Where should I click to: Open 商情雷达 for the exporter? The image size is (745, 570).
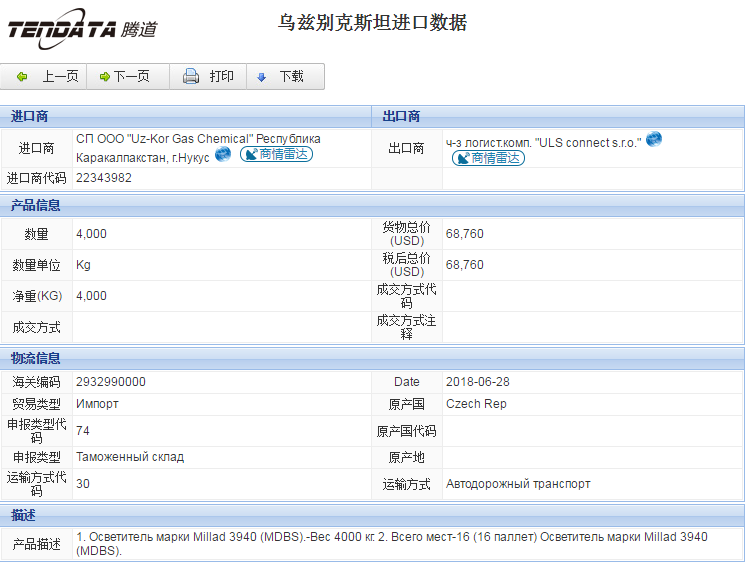pos(488,158)
